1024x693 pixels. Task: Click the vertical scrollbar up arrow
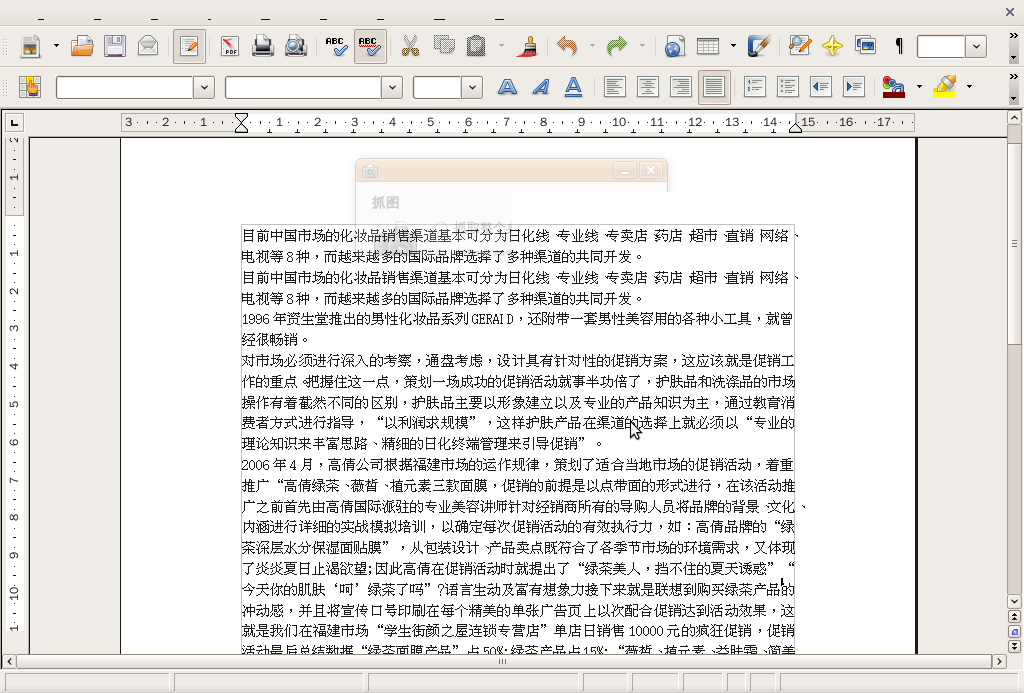click(x=1014, y=118)
